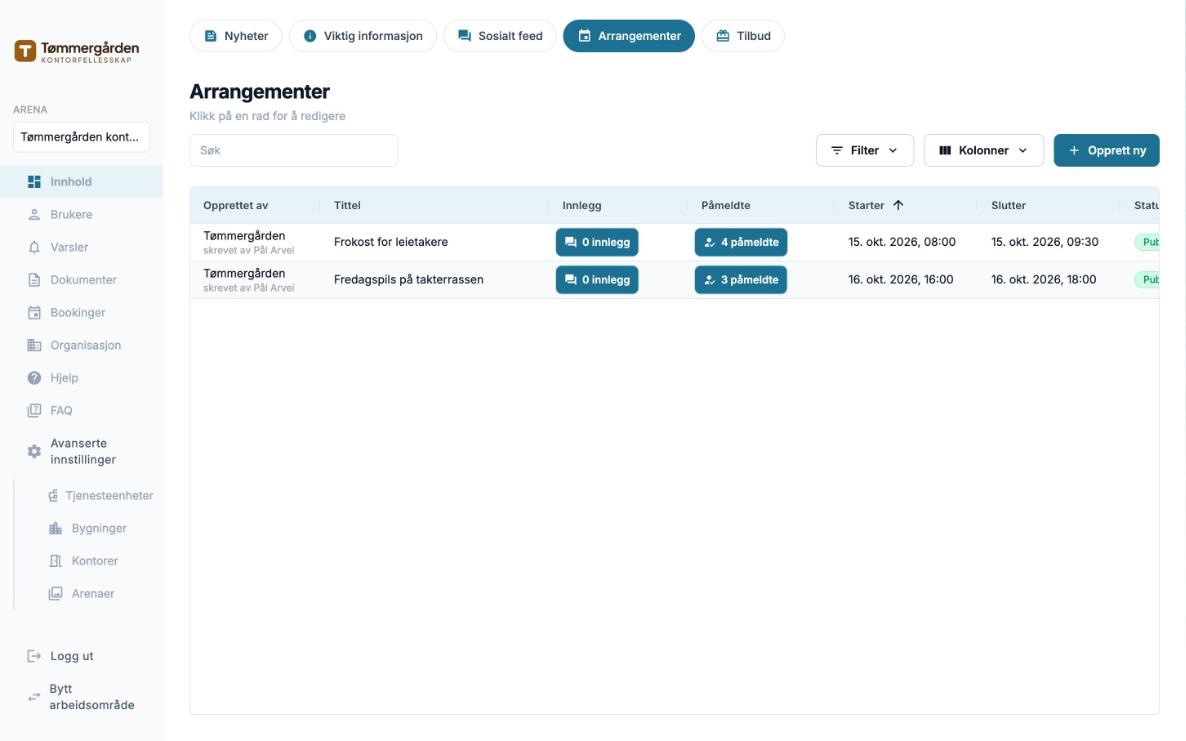Screen dimensions: 1186x741
Task: Open the Fredagspils på takterrassen row title
Action: click(408, 280)
